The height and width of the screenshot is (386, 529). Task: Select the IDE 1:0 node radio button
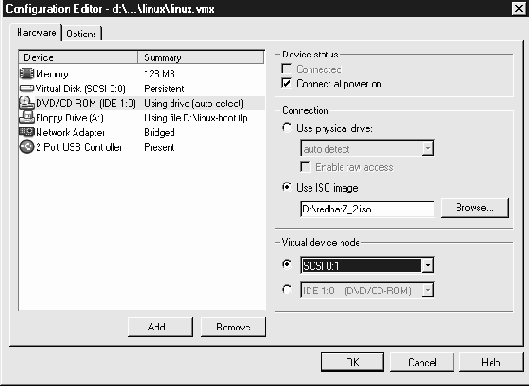click(287, 290)
